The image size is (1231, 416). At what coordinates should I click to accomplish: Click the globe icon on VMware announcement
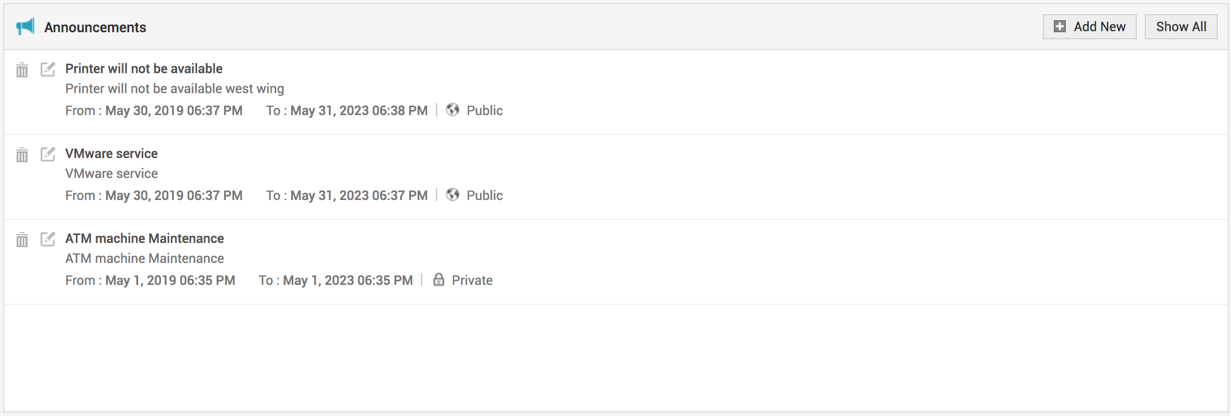pos(453,195)
